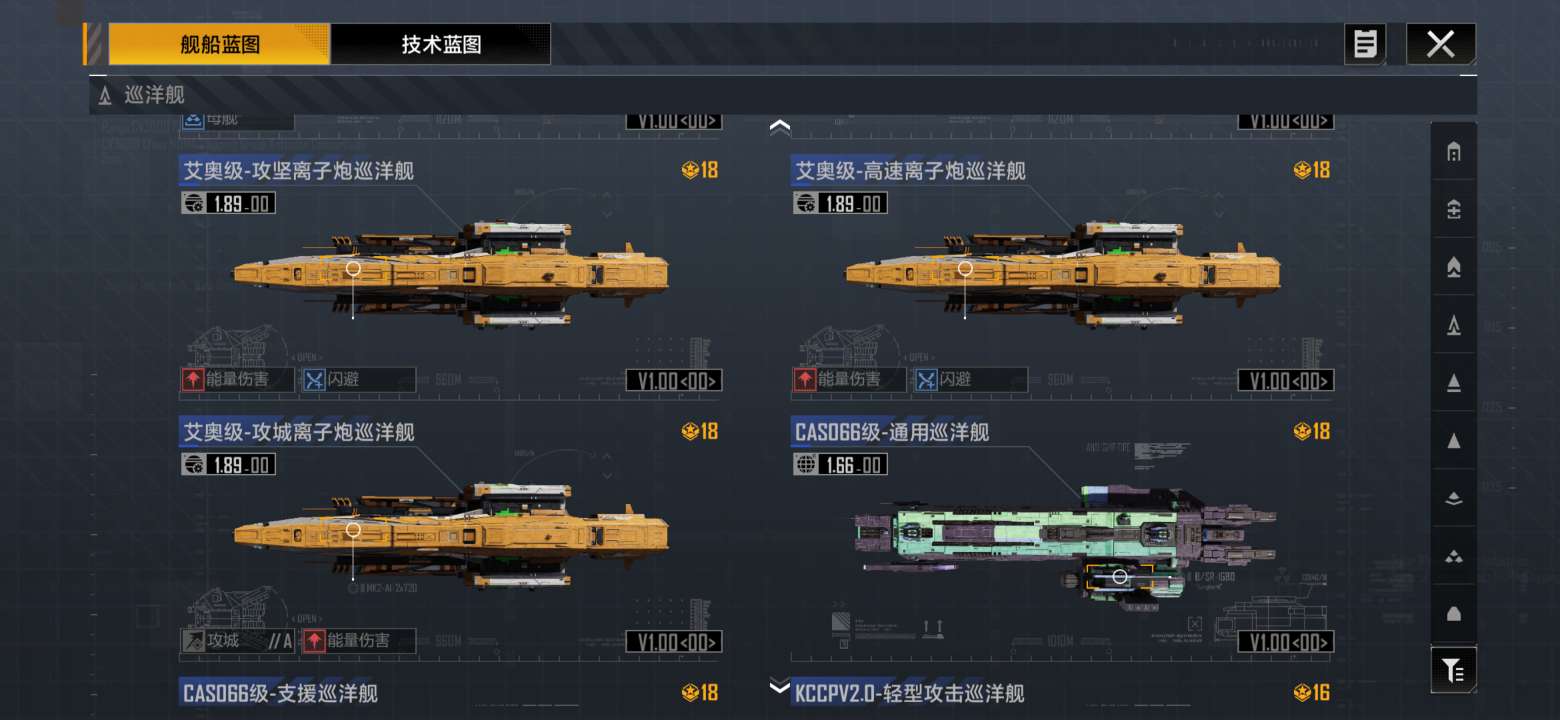Open 艾奥级-攻坚离子炮巡洋舰 ship blueprint

pos(450,273)
